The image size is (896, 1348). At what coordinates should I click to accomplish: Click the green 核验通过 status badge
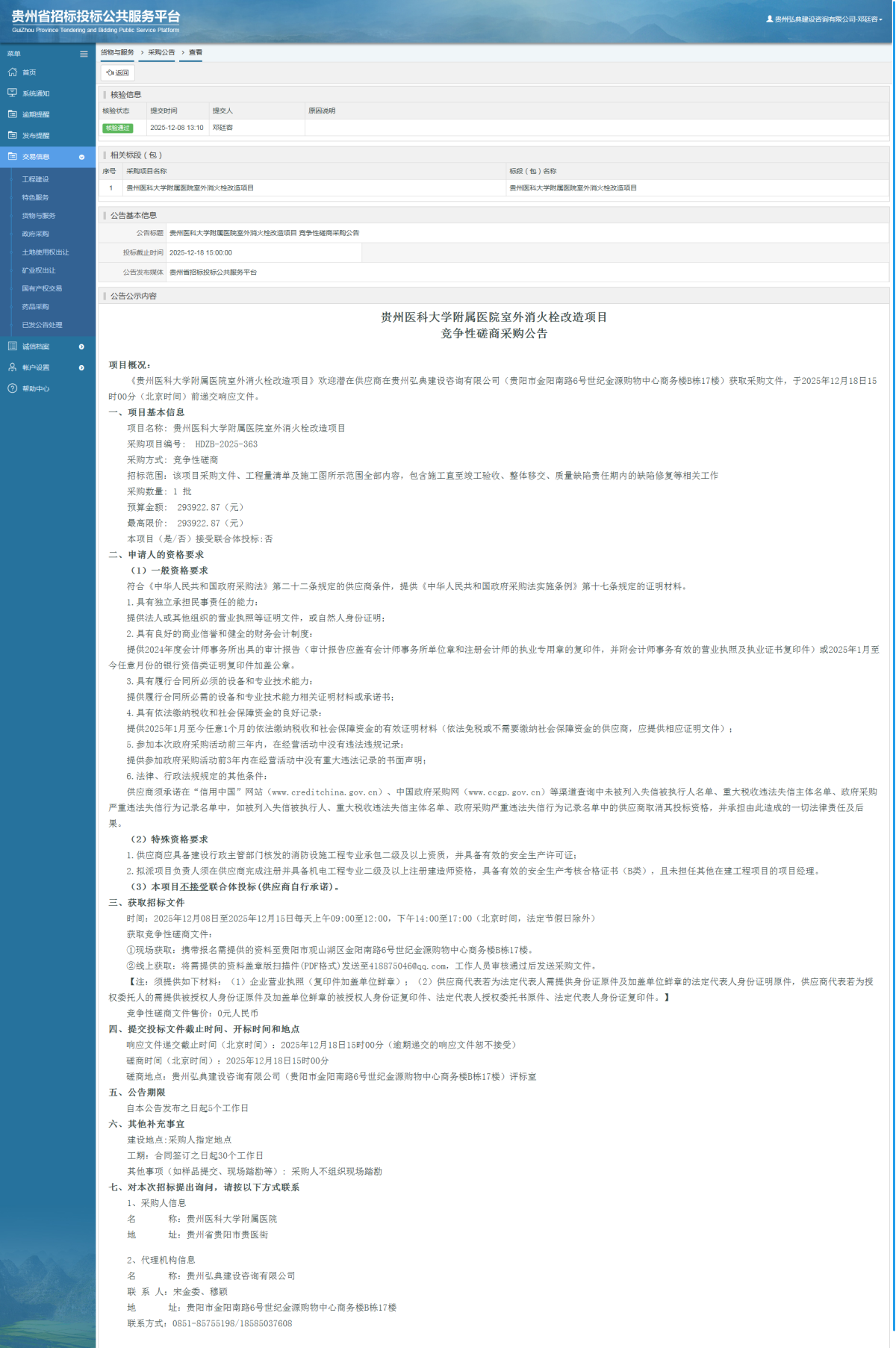pos(117,128)
